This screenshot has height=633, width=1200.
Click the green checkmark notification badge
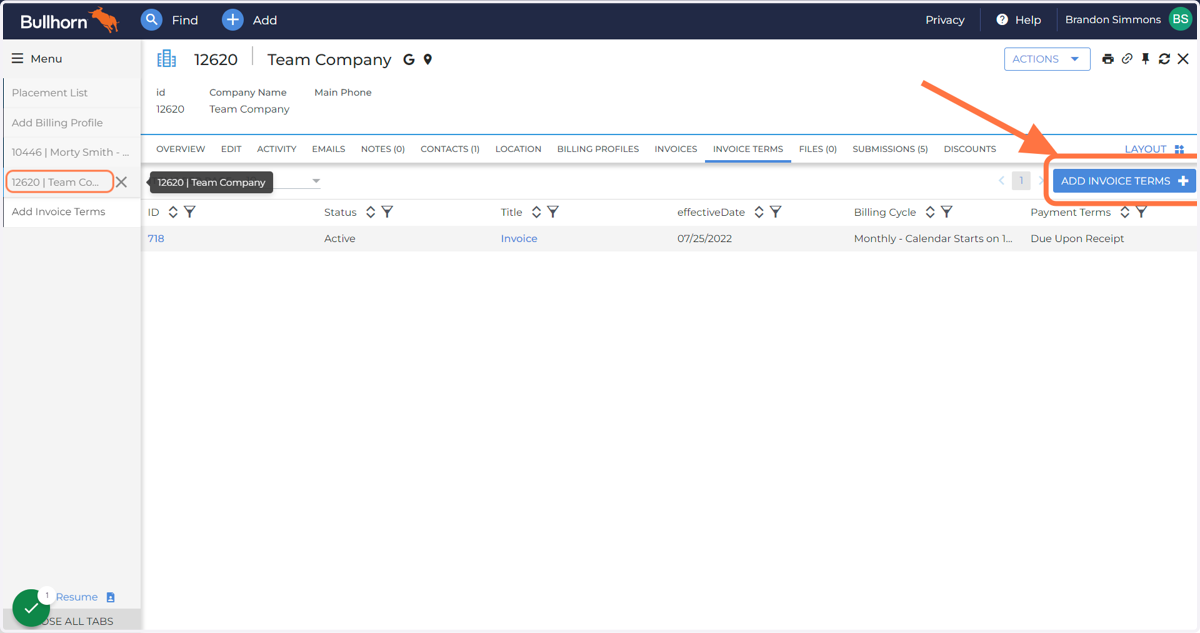(31, 608)
